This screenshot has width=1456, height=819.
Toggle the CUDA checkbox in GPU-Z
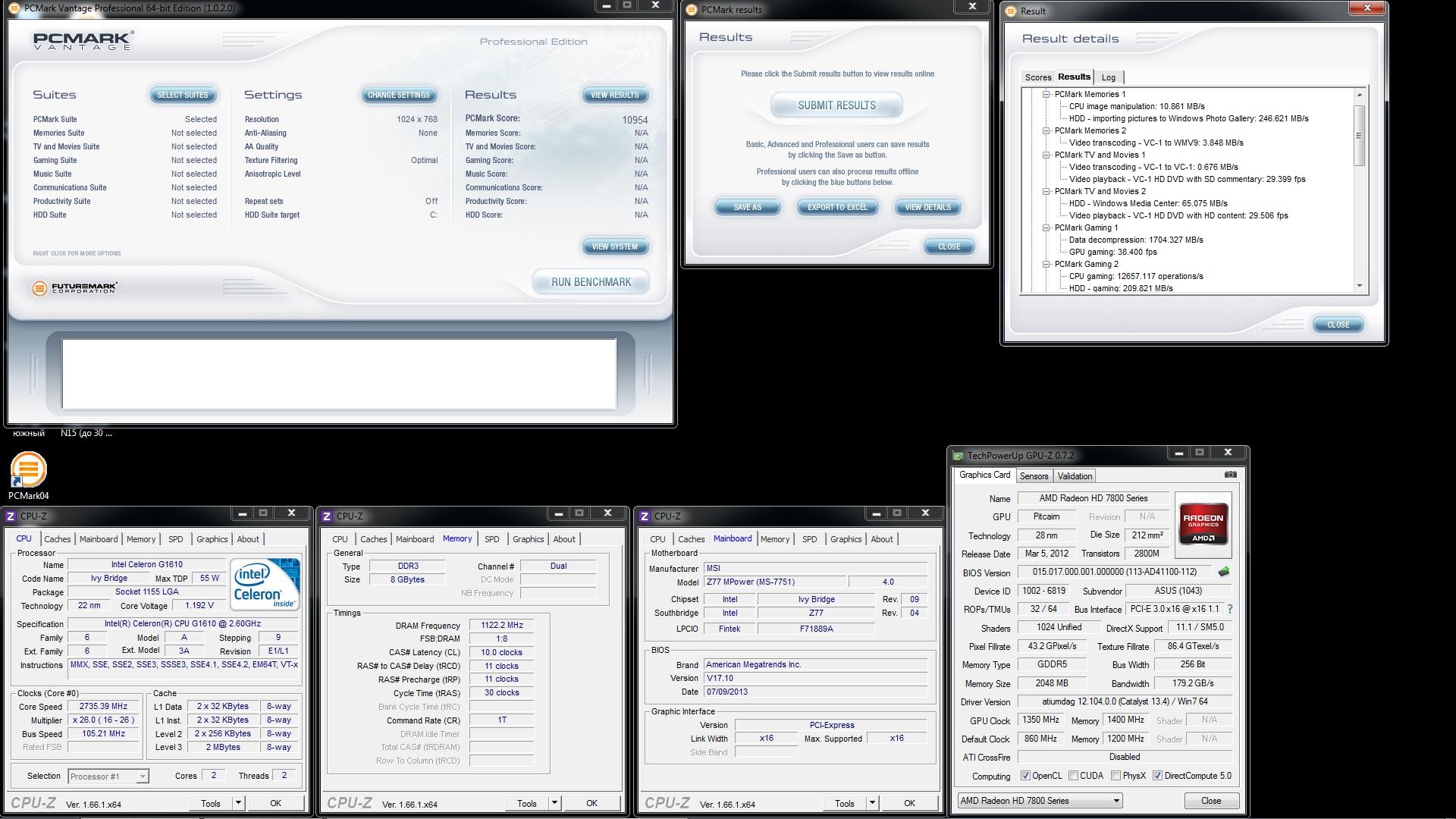(1073, 776)
